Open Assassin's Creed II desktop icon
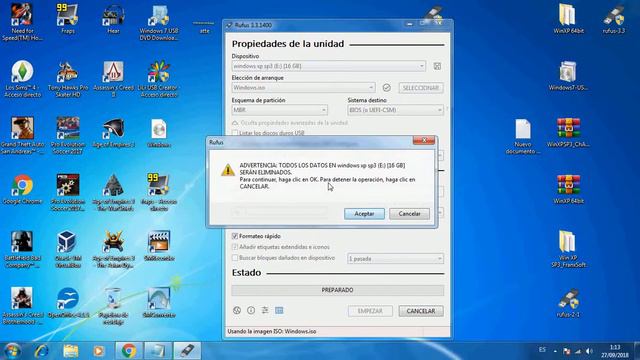Image resolution: width=640 pixels, height=360 pixels. 113,79
